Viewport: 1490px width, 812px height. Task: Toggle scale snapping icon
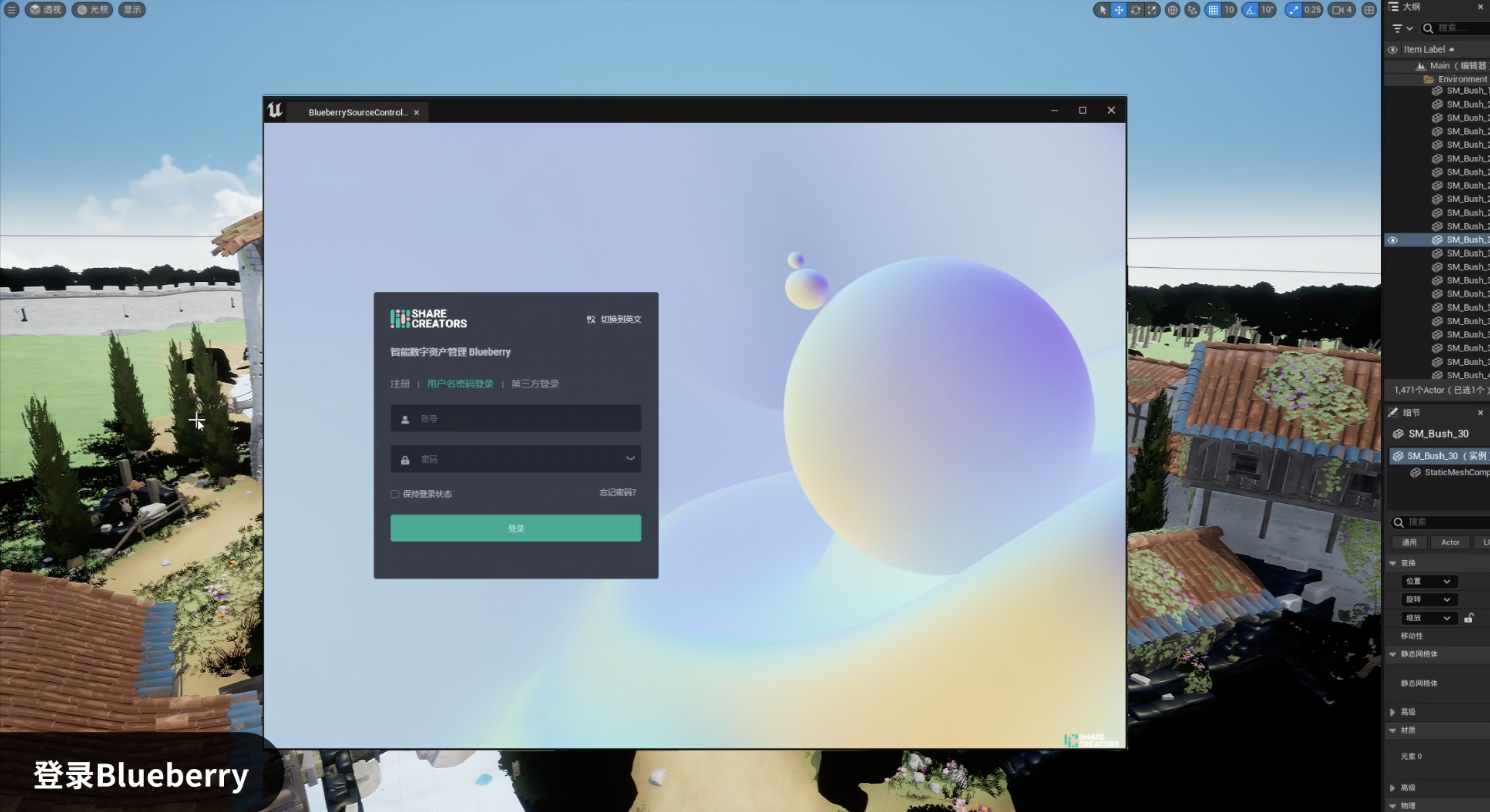click(x=1294, y=9)
